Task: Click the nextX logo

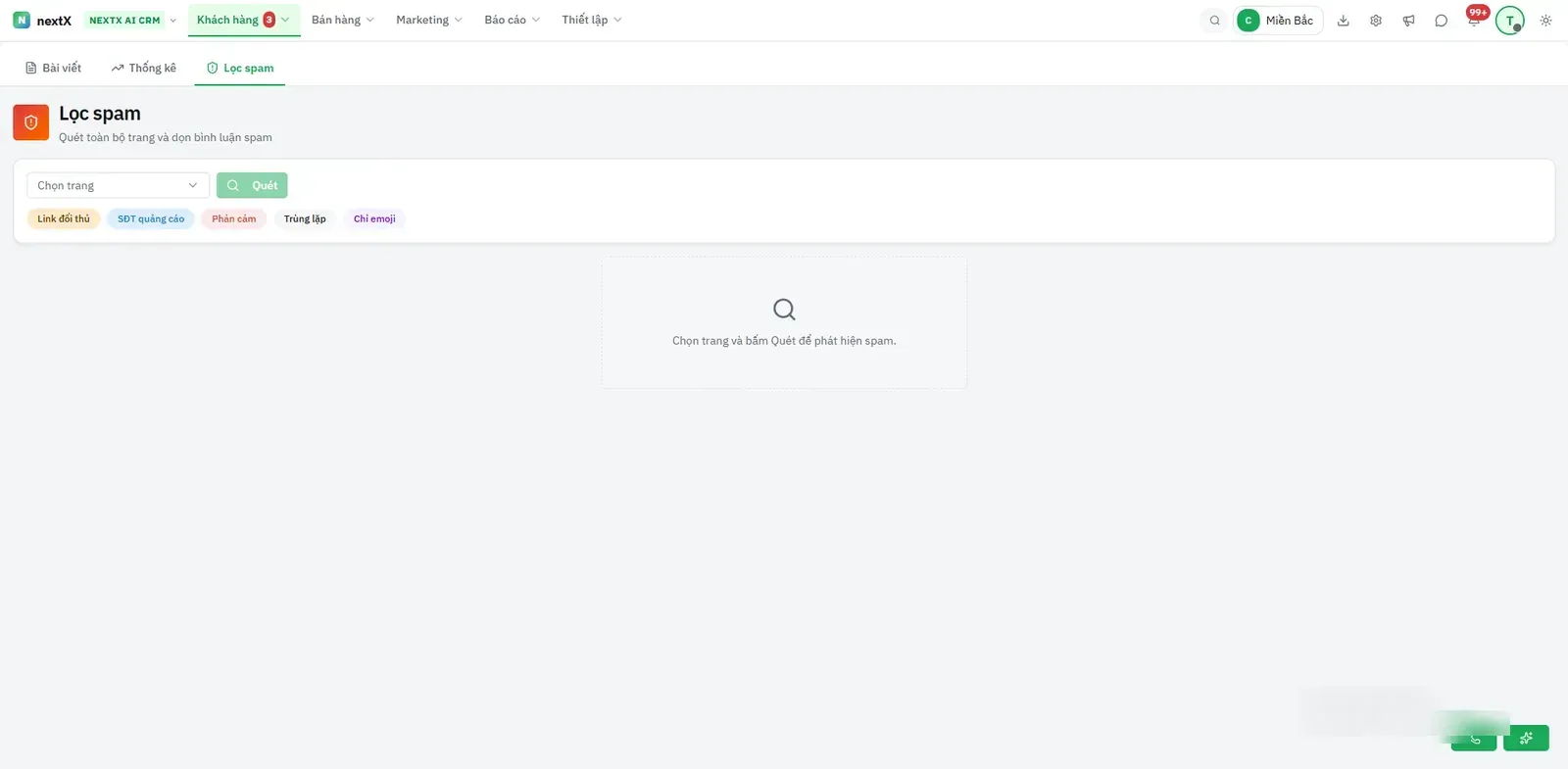Action: 42,20
